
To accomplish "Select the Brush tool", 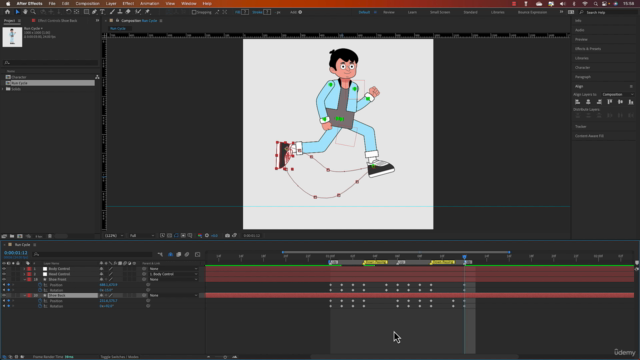I will point(112,12).
